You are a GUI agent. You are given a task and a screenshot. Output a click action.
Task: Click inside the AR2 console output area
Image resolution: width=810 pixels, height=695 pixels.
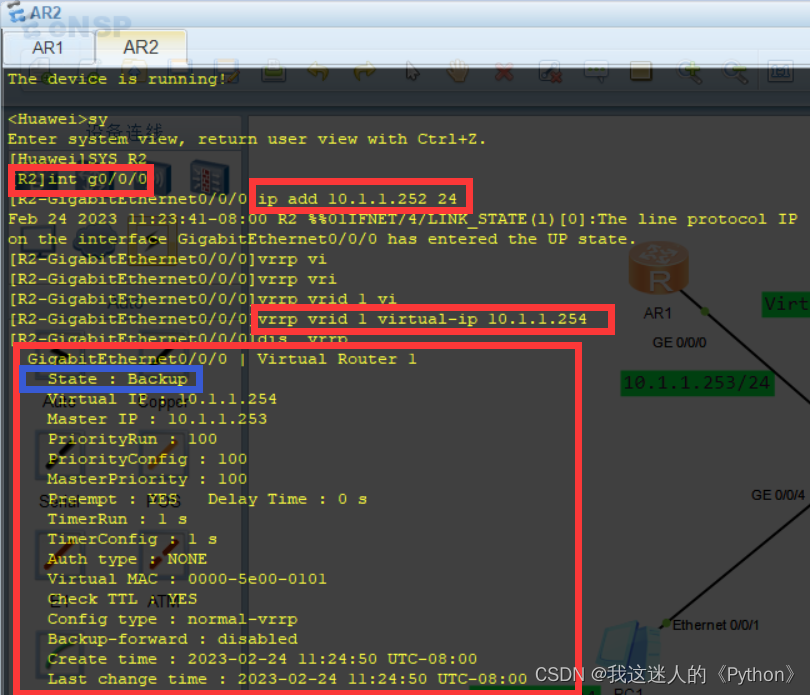[250, 450]
